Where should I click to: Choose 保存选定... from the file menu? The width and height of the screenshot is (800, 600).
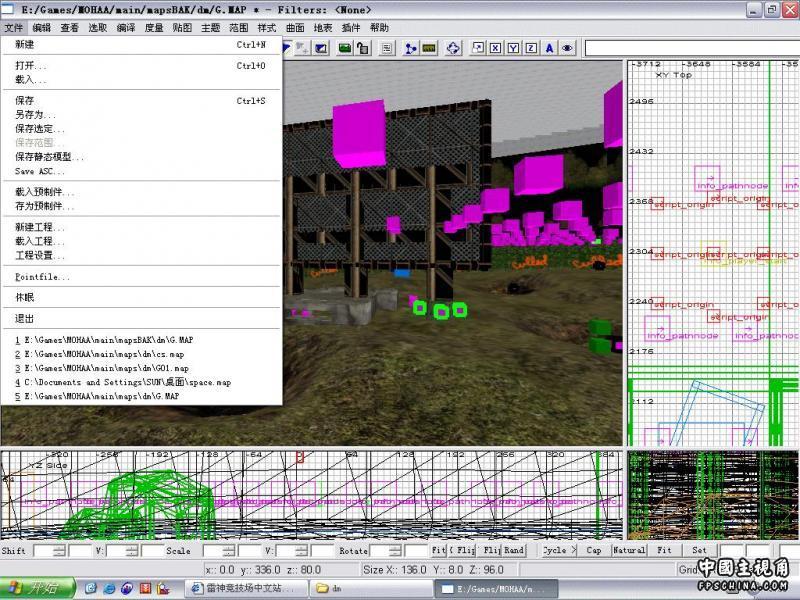(x=141, y=129)
